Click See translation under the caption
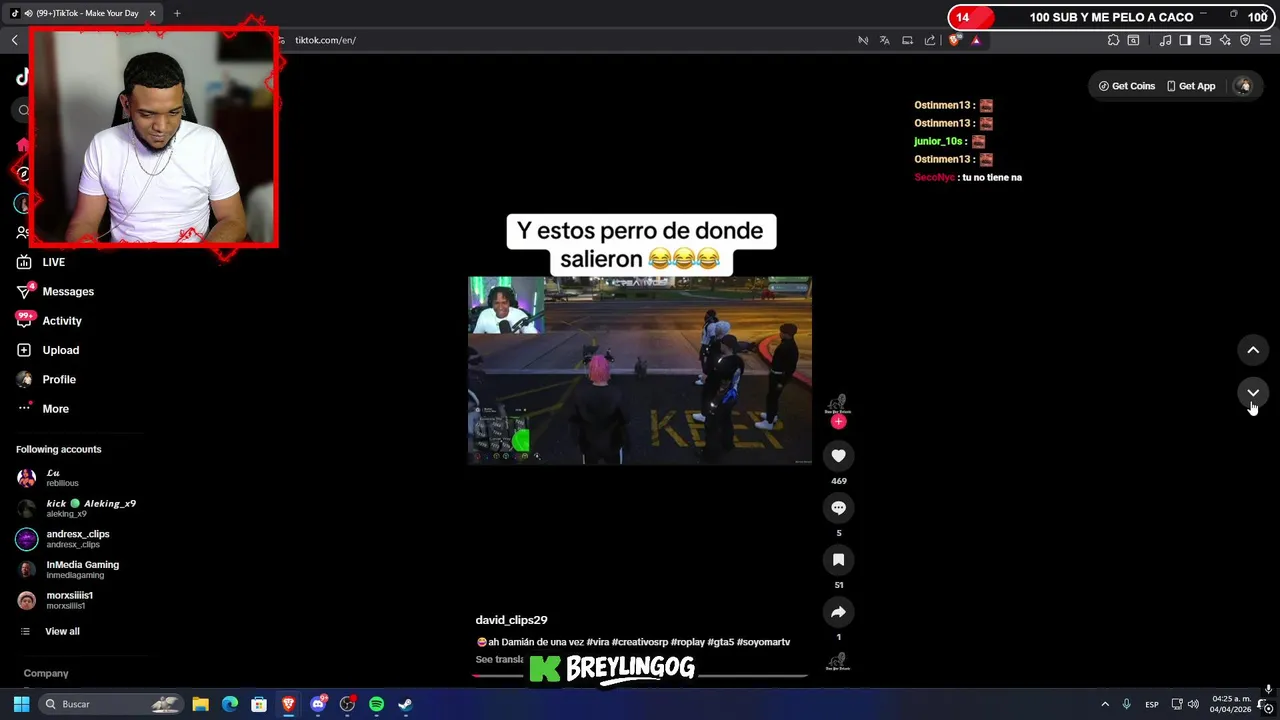The image size is (1280, 720). [x=500, y=660]
